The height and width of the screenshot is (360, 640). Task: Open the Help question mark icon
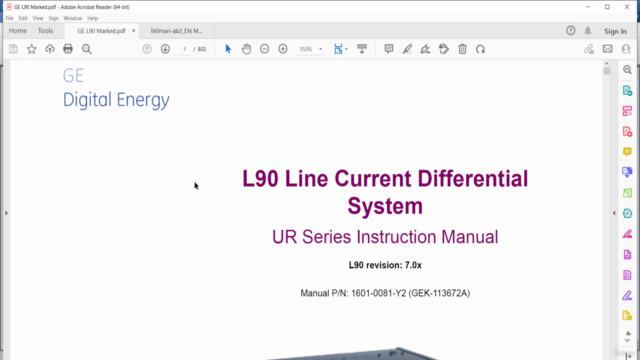pos(571,31)
